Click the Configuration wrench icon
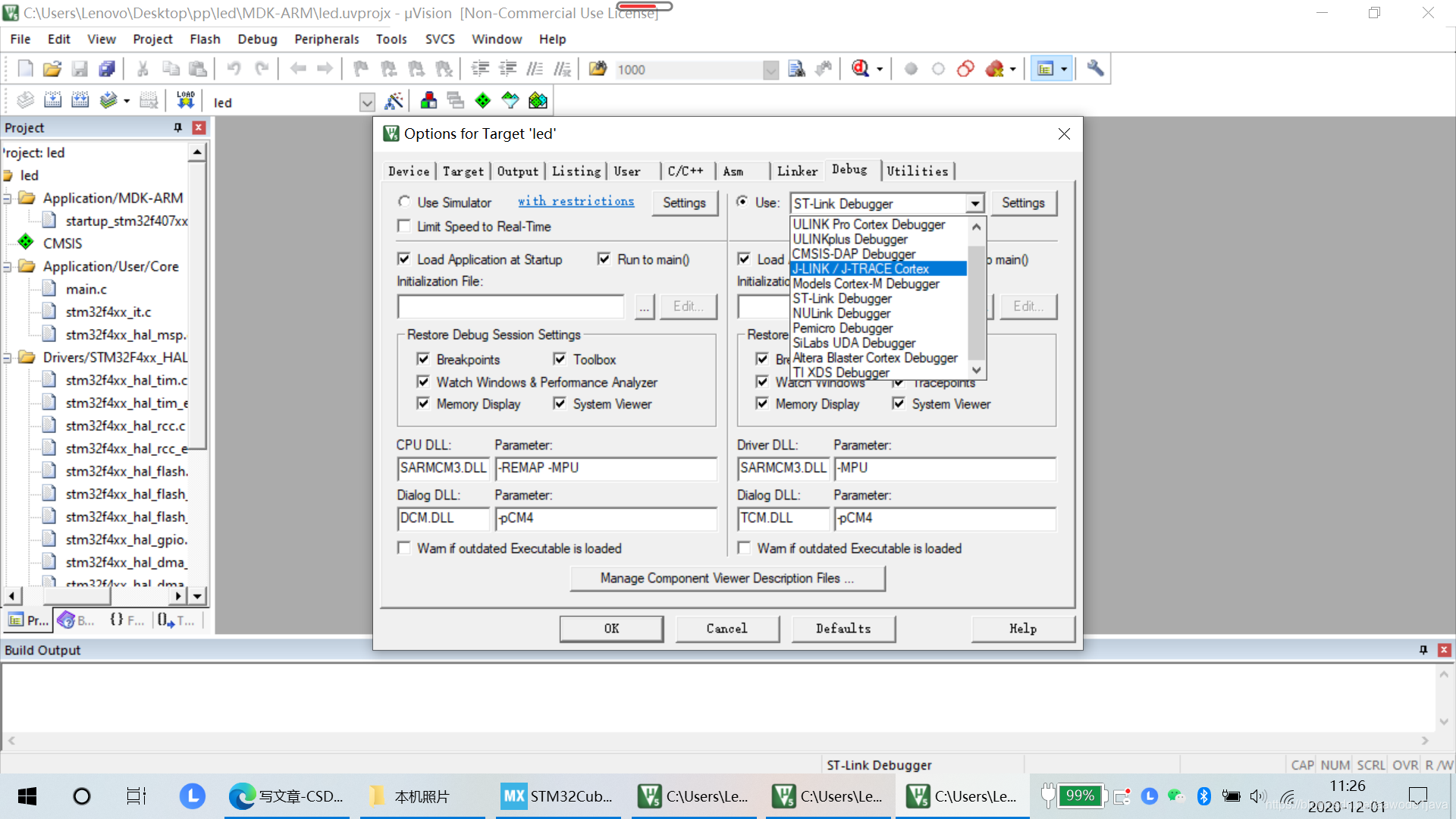 coord(1094,69)
